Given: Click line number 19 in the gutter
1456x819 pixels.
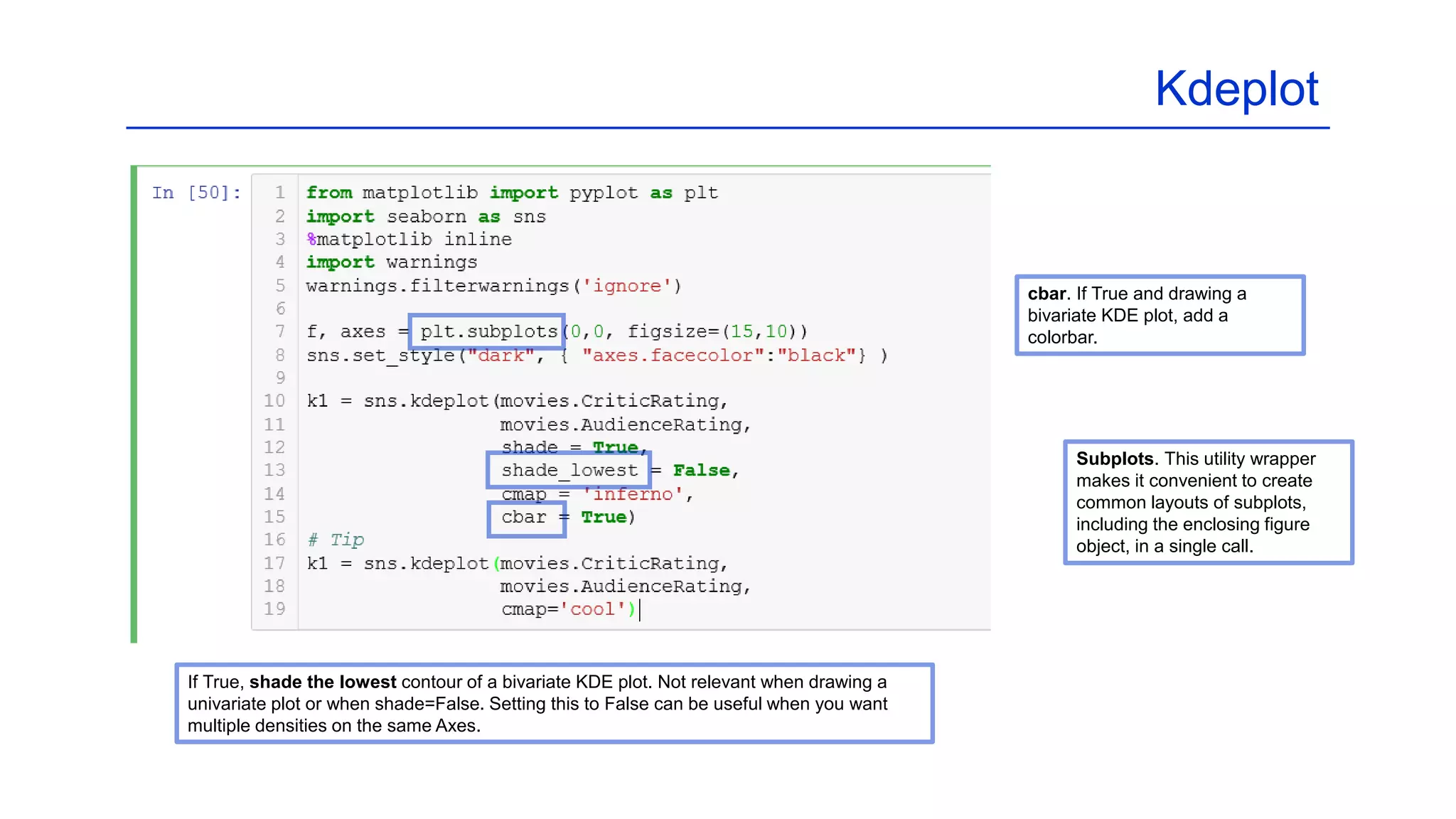Looking at the screenshot, I should coord(274,609).
